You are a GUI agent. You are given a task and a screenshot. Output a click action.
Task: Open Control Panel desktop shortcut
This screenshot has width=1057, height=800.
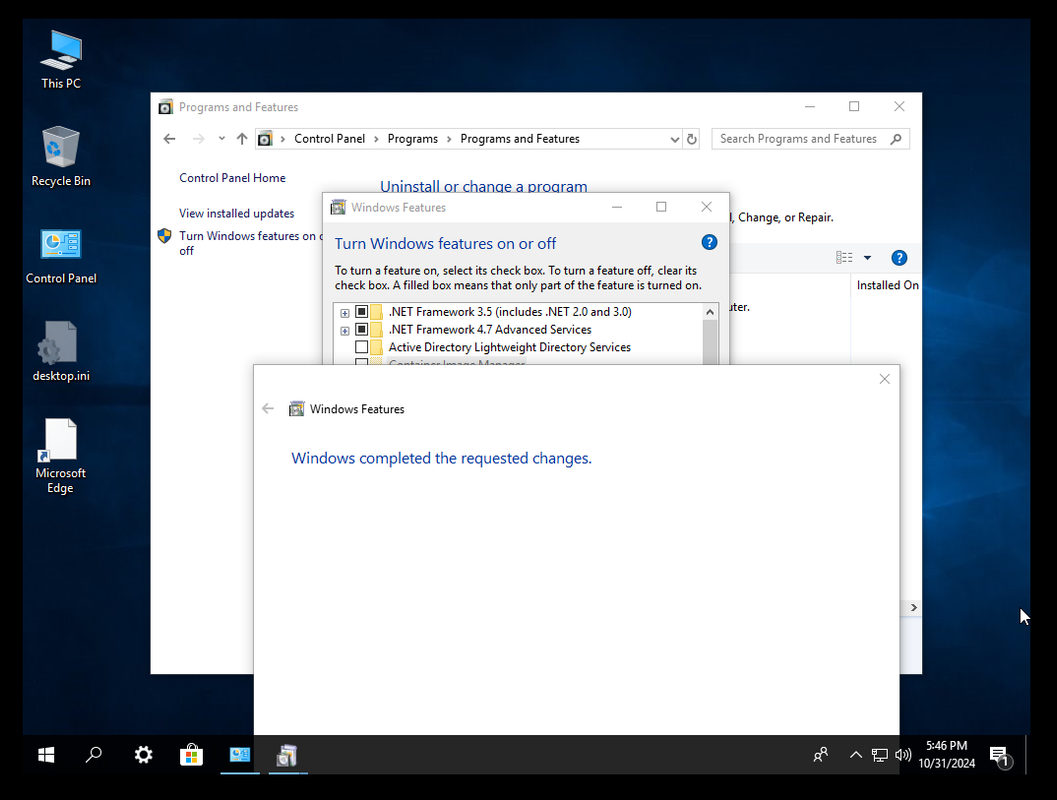coord(61,255)
